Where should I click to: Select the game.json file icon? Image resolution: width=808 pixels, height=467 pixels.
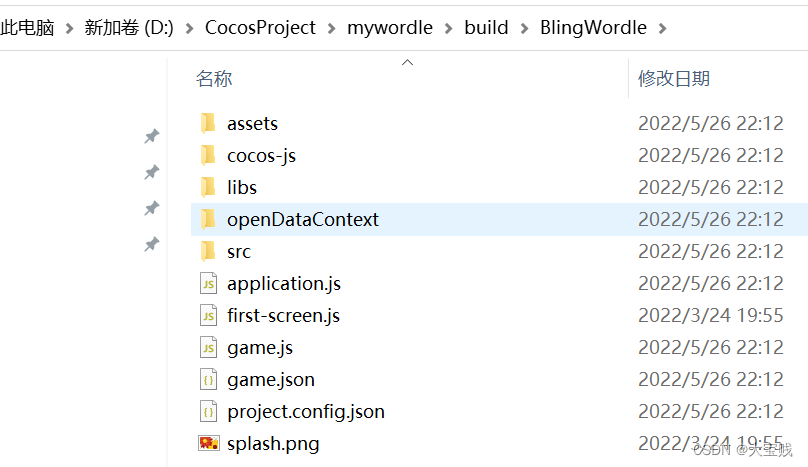(x=208, y=379)
